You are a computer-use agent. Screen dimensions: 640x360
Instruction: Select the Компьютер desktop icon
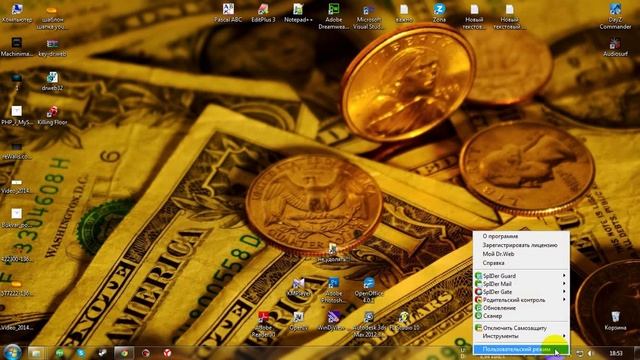click(x=17, y=13)
